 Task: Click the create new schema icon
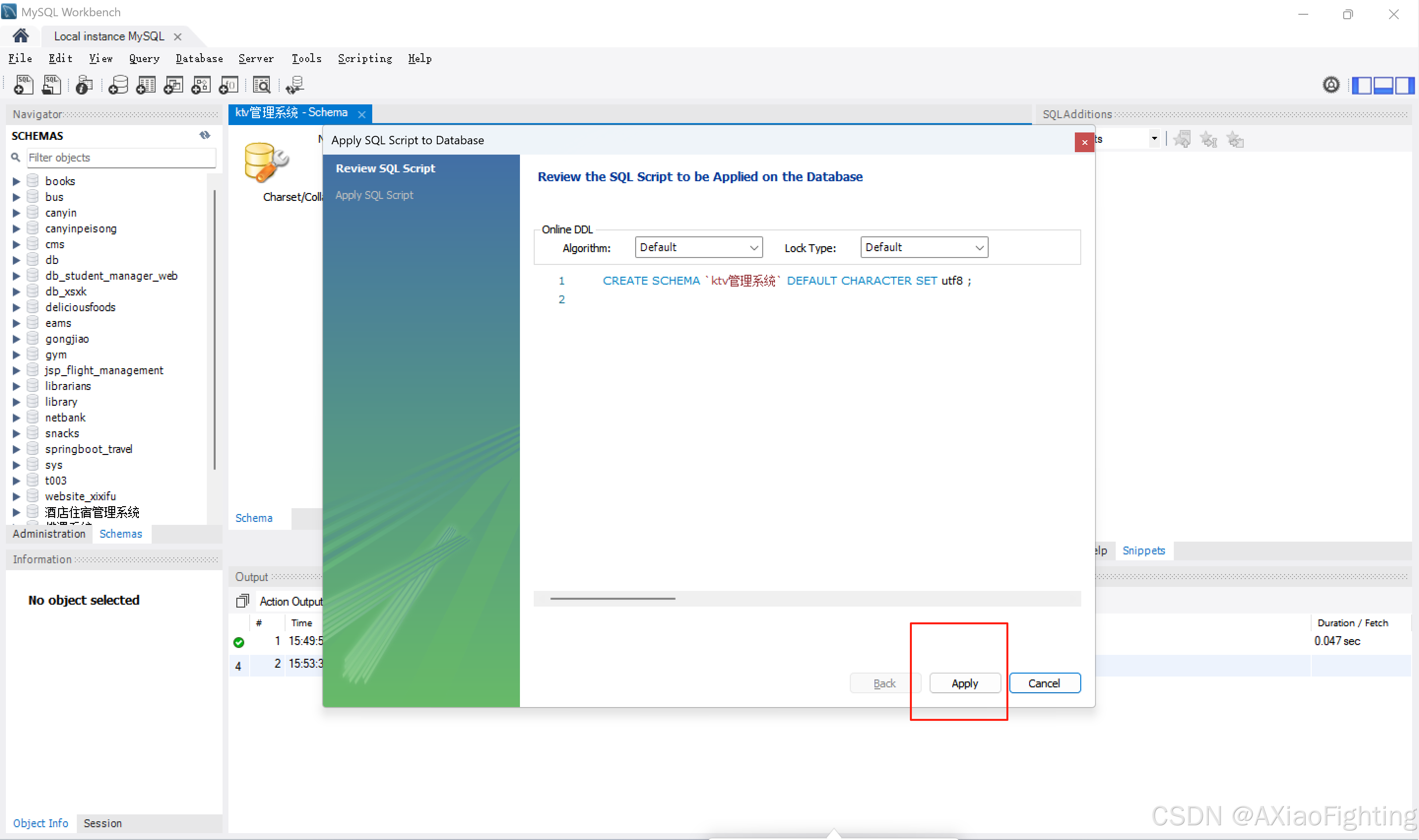tap(118, 85)
